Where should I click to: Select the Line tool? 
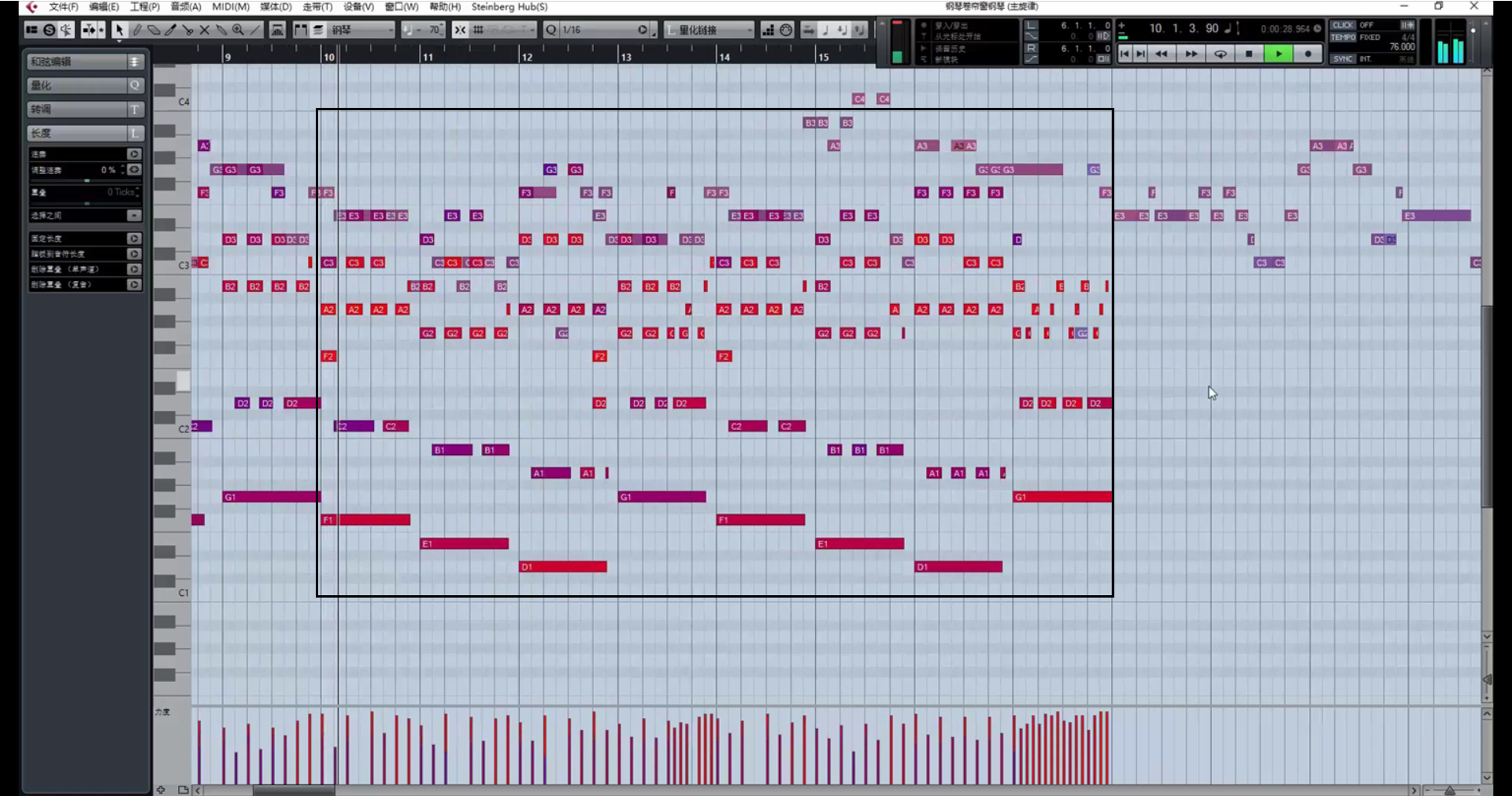255,30
